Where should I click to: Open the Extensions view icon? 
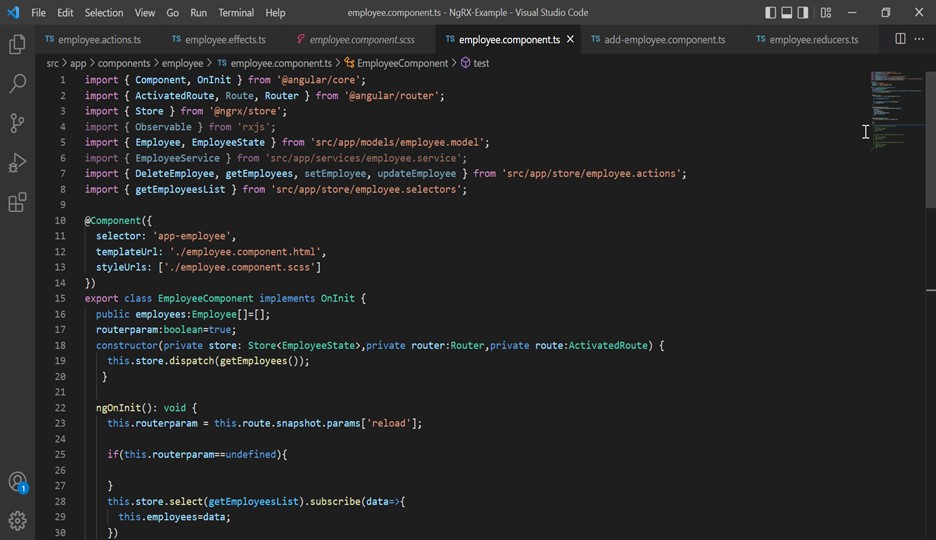17,203
